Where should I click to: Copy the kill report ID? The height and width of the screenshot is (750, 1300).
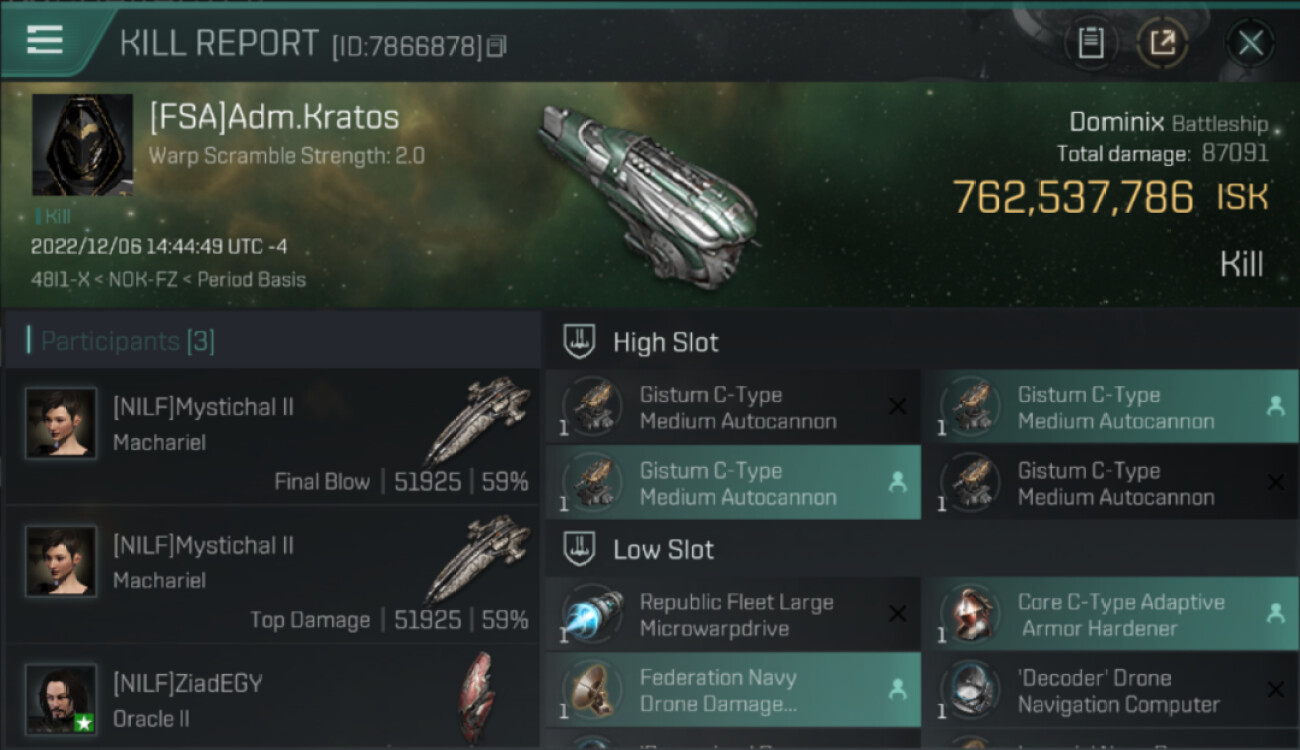point(497,46)
